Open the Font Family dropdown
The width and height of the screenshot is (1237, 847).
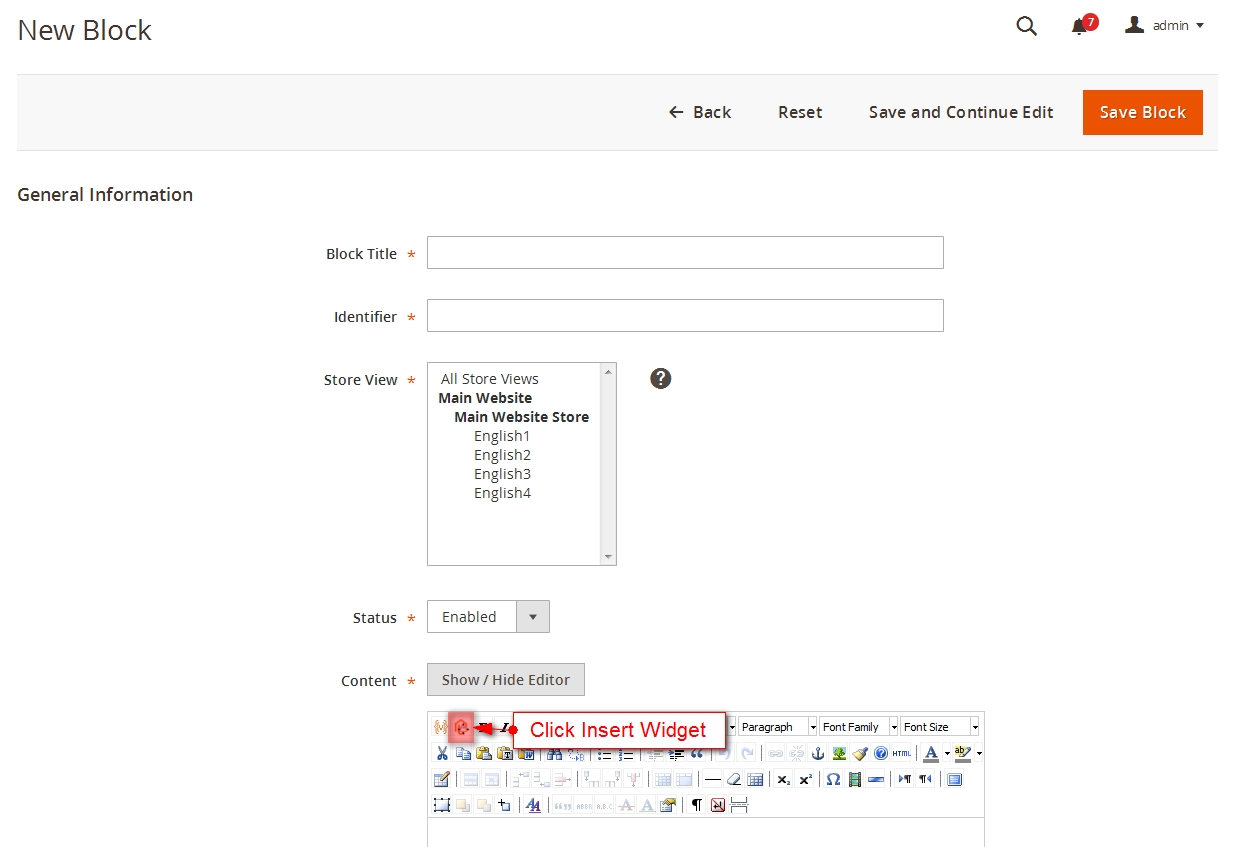coord(858,726)
